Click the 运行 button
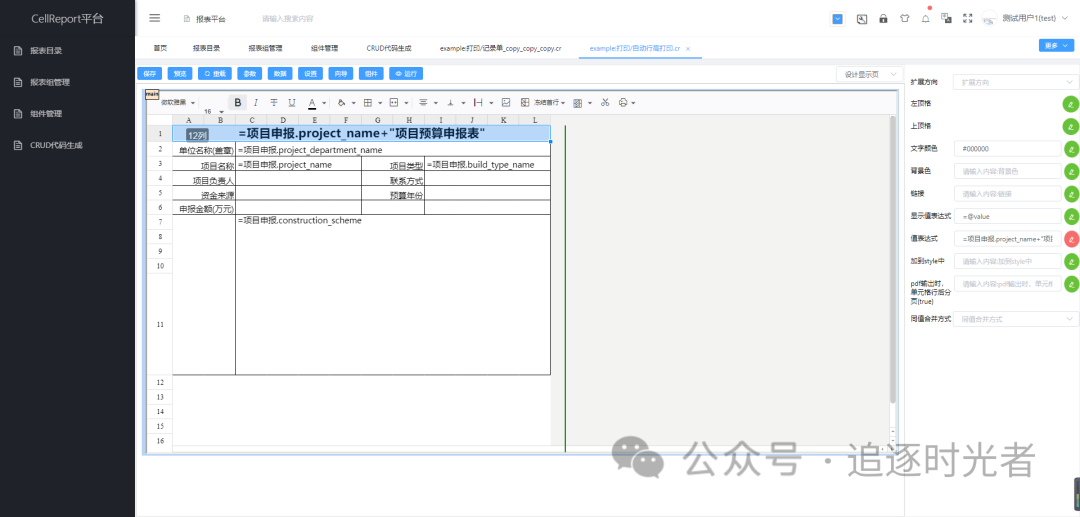The image size is (1080, 517). 406,73
